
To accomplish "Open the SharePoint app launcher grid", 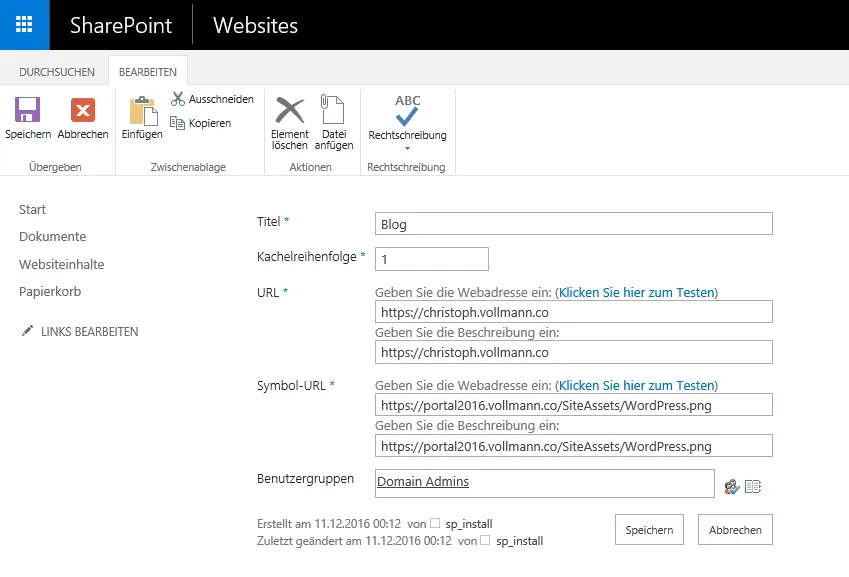I will tap(24, 25).
